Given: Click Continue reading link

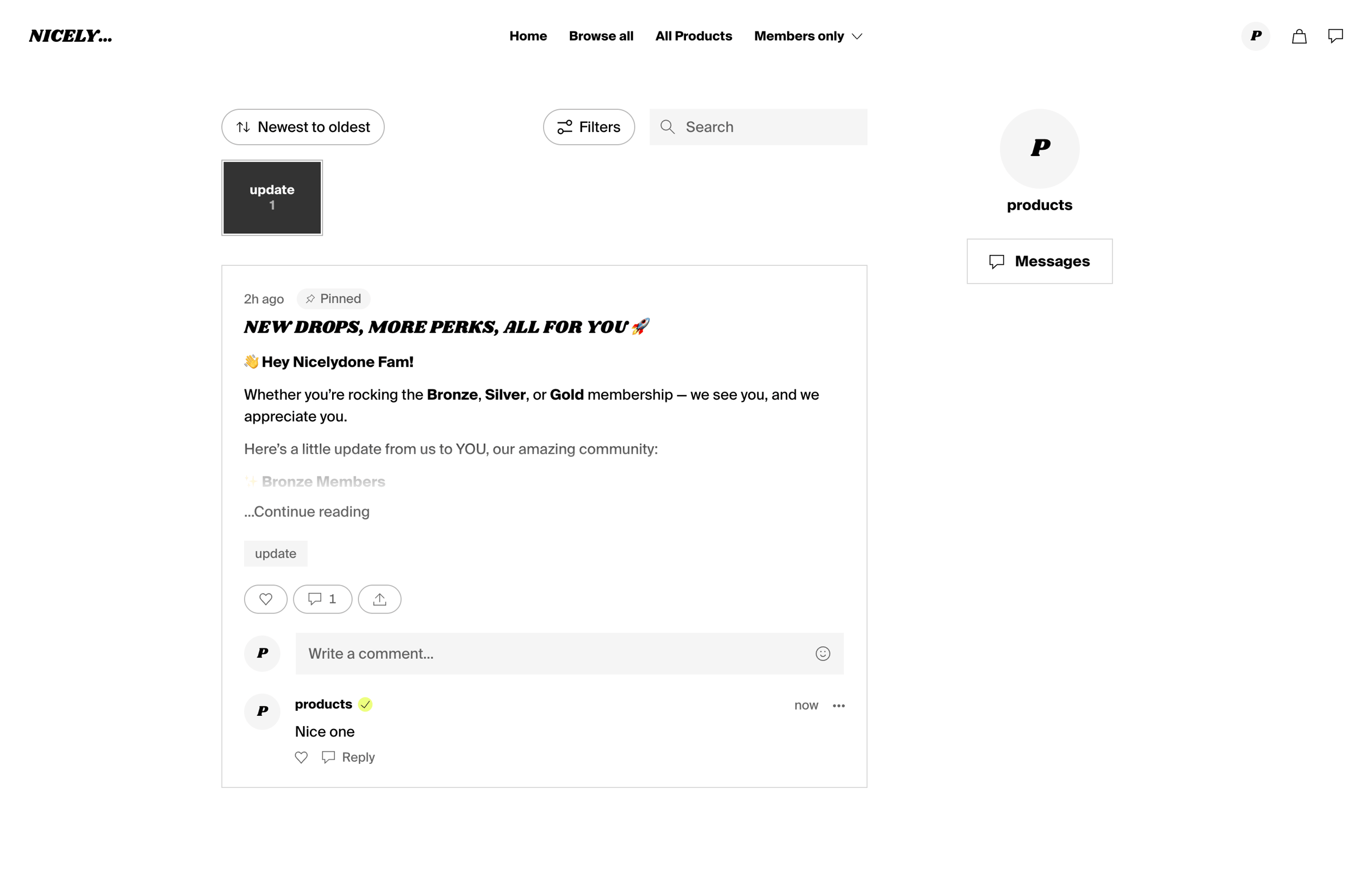Looking at the screenshot, I should point(307,511).
